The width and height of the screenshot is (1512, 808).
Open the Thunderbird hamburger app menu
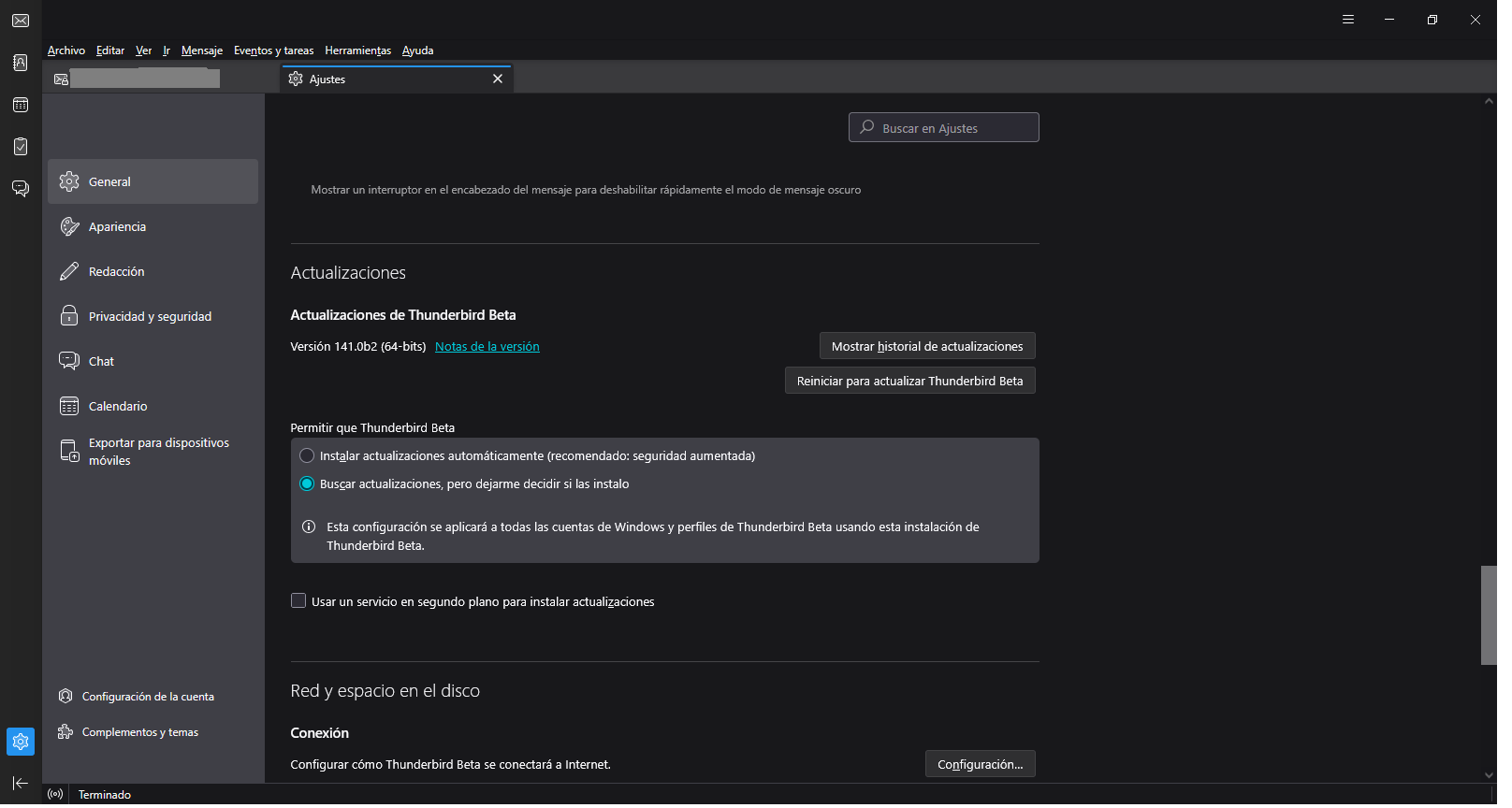[1348, 20]
